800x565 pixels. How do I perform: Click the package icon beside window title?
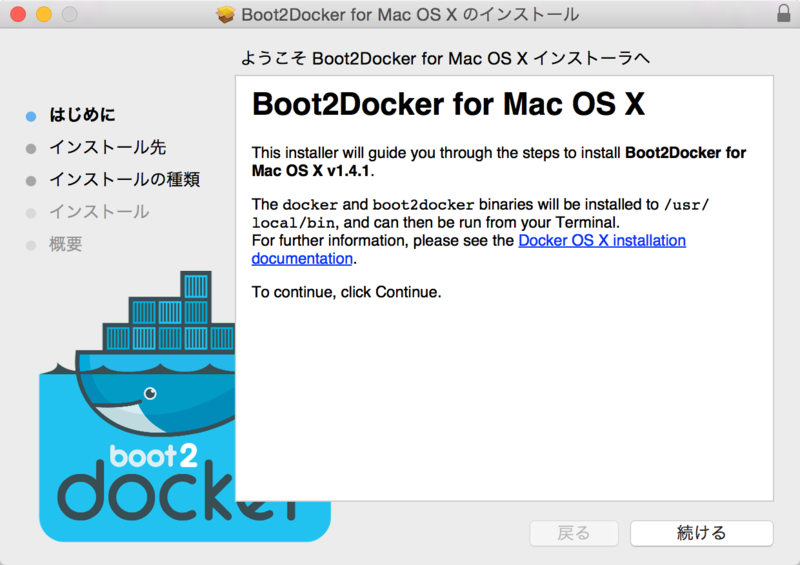(225, 14)
